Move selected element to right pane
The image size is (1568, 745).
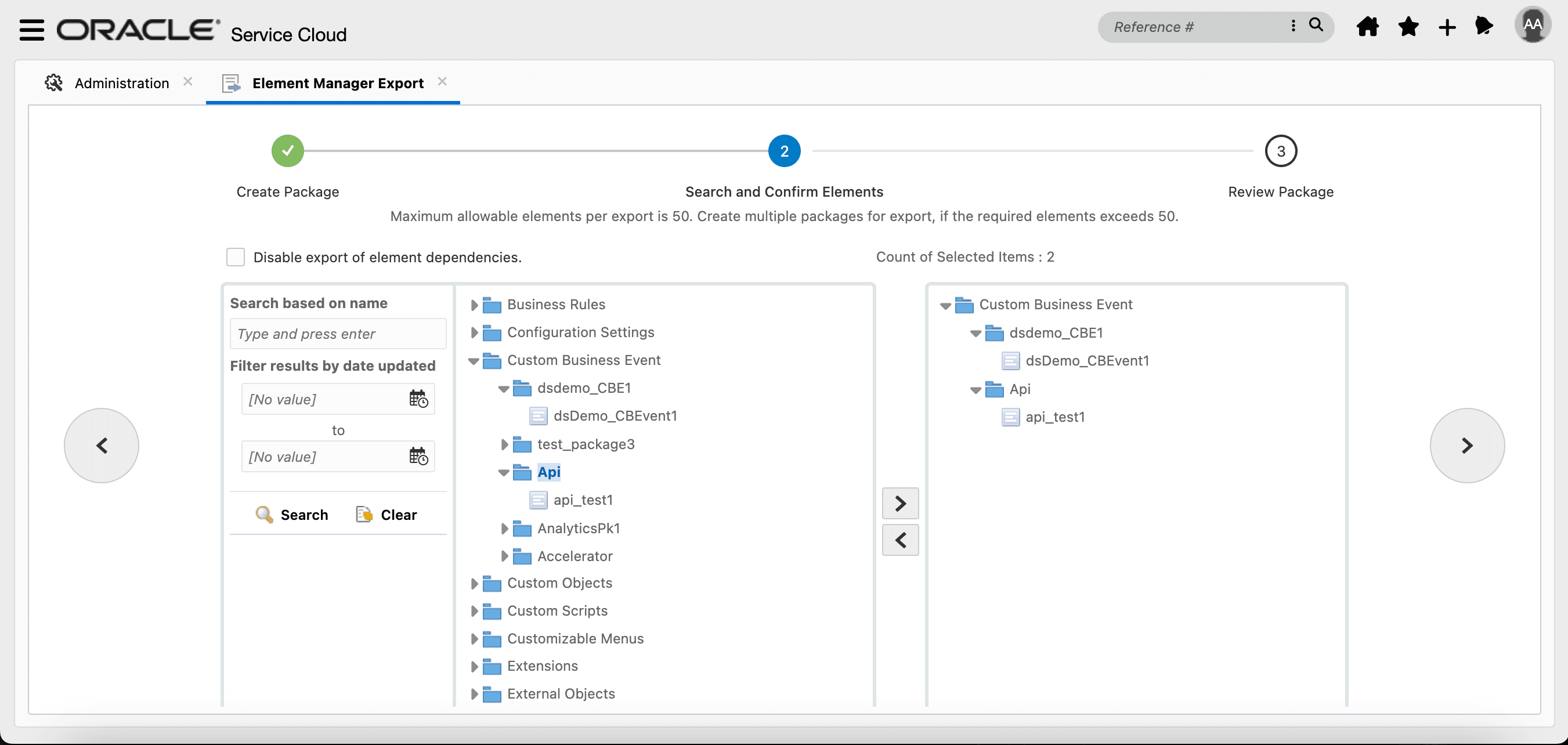click(x=900, y=504)
